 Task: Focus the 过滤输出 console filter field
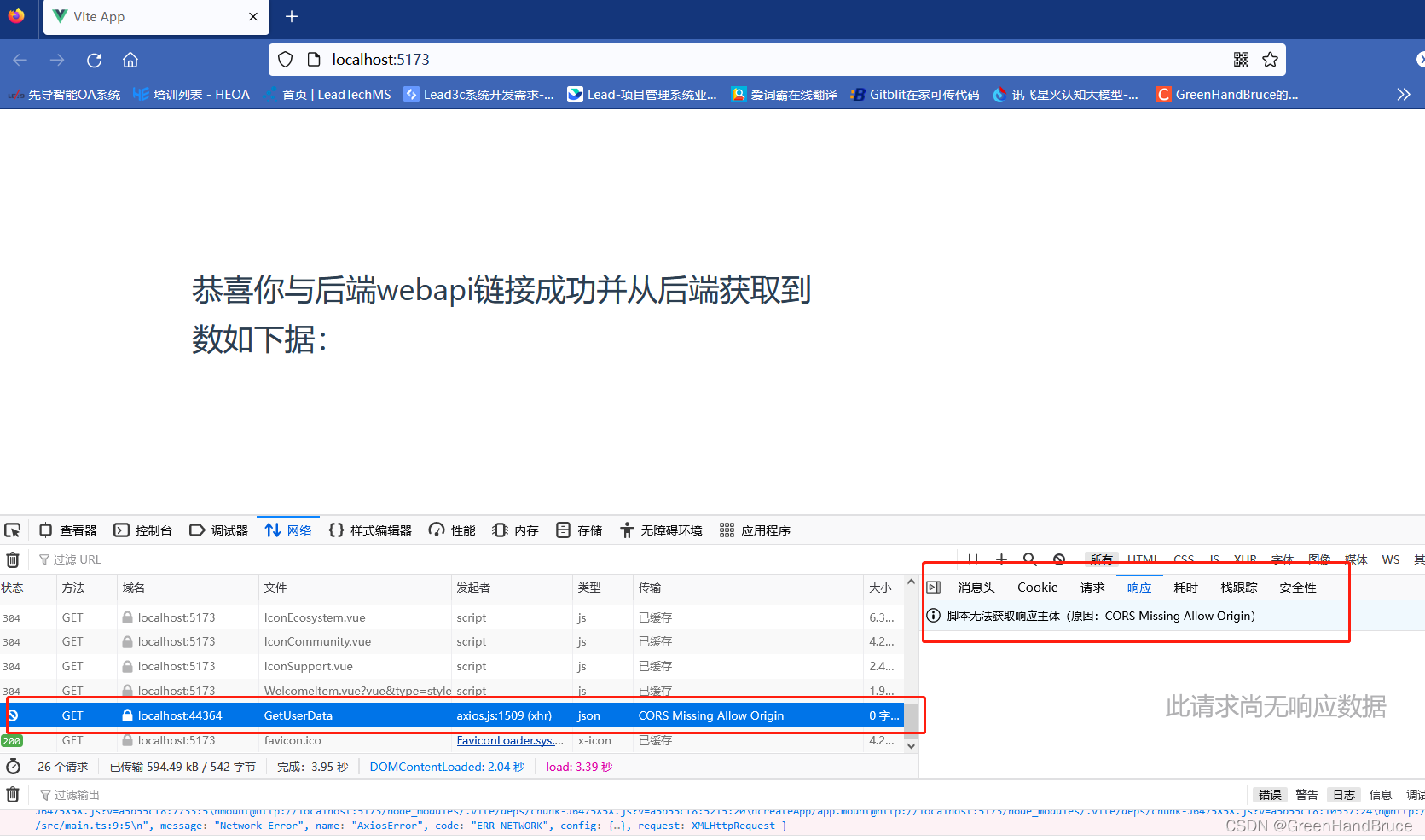(x=640, y=795)
